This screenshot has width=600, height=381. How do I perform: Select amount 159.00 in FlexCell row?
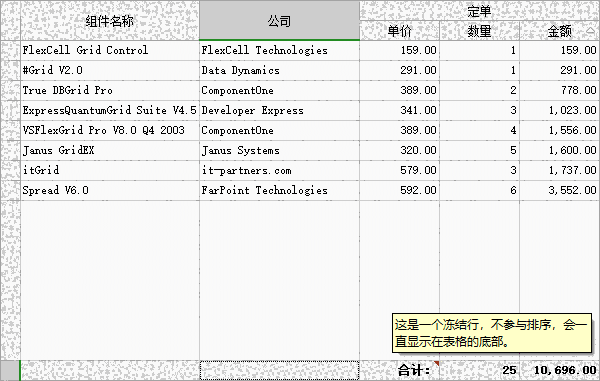(x=559, y=50)
